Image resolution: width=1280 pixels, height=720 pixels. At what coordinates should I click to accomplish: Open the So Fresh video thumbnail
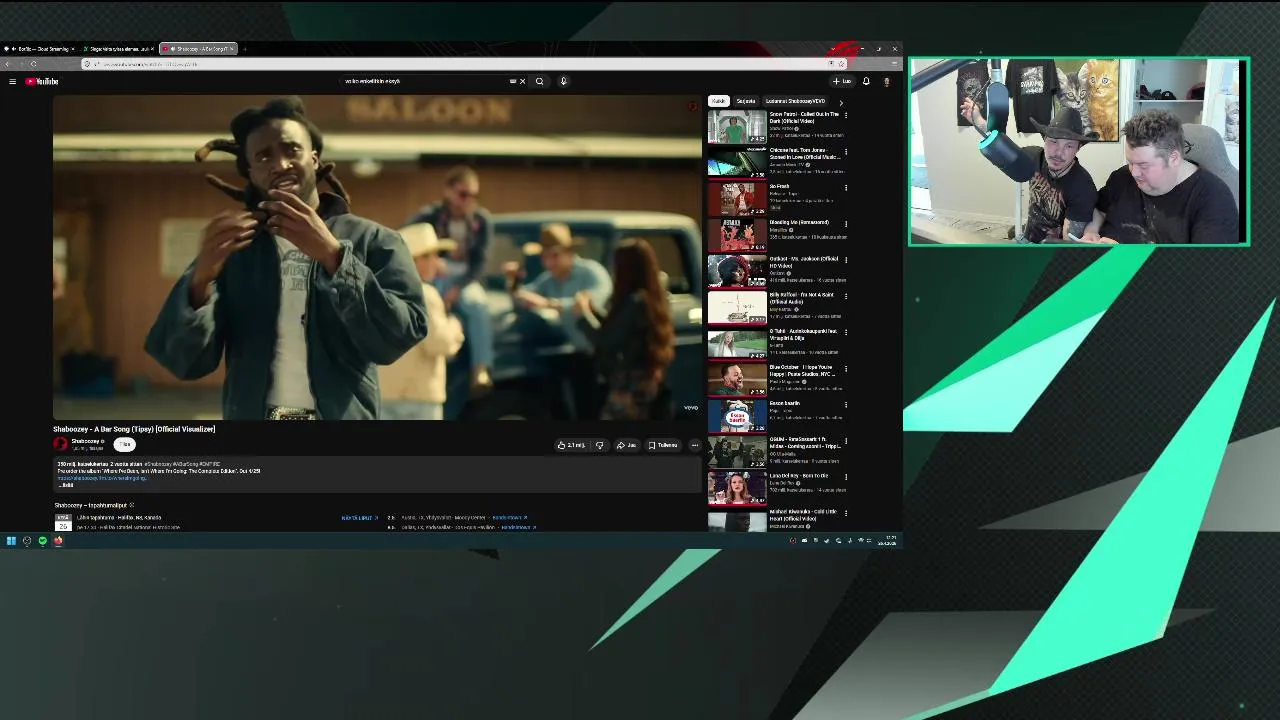point(737,199)
